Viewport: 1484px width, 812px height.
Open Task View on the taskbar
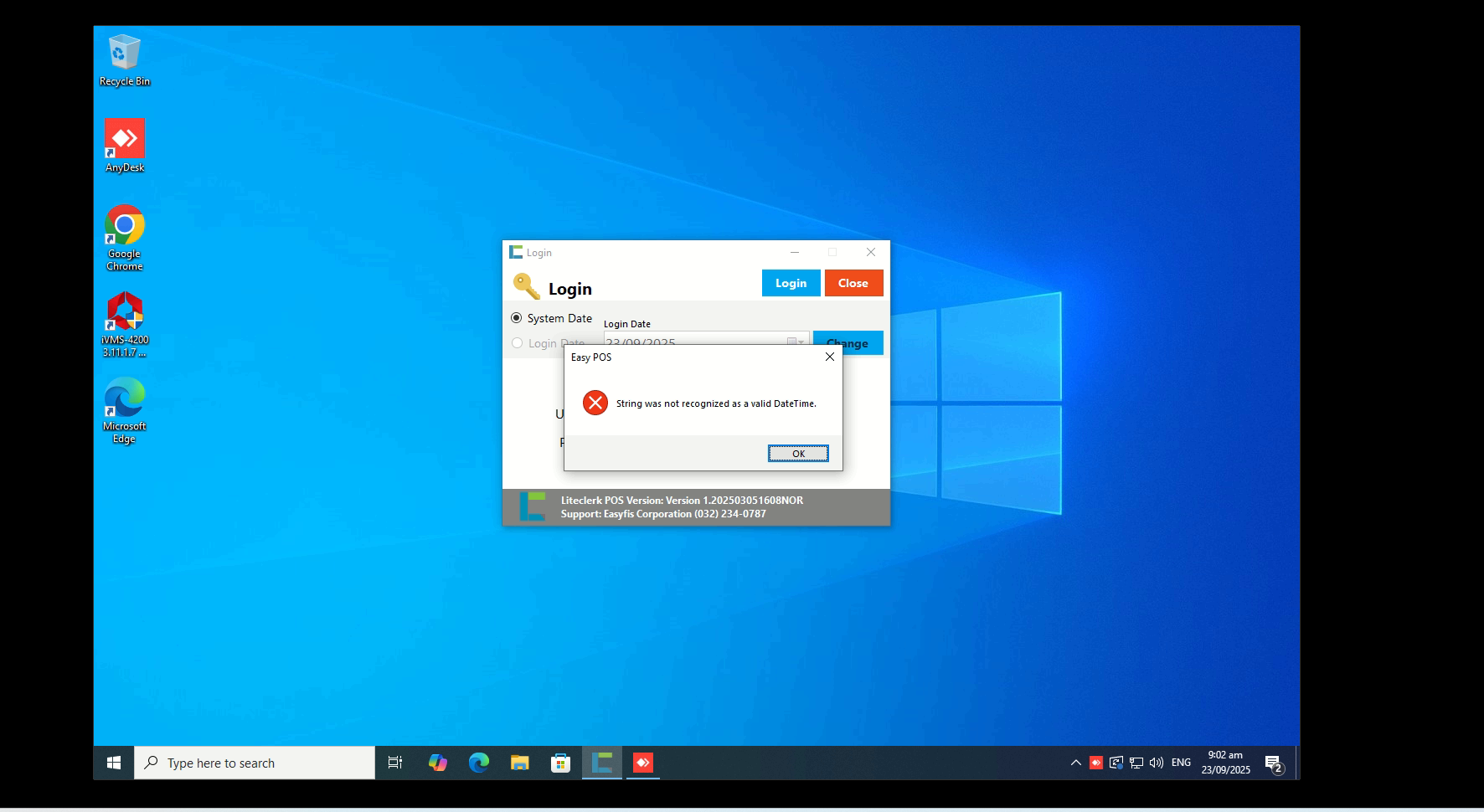click(395, 763)
